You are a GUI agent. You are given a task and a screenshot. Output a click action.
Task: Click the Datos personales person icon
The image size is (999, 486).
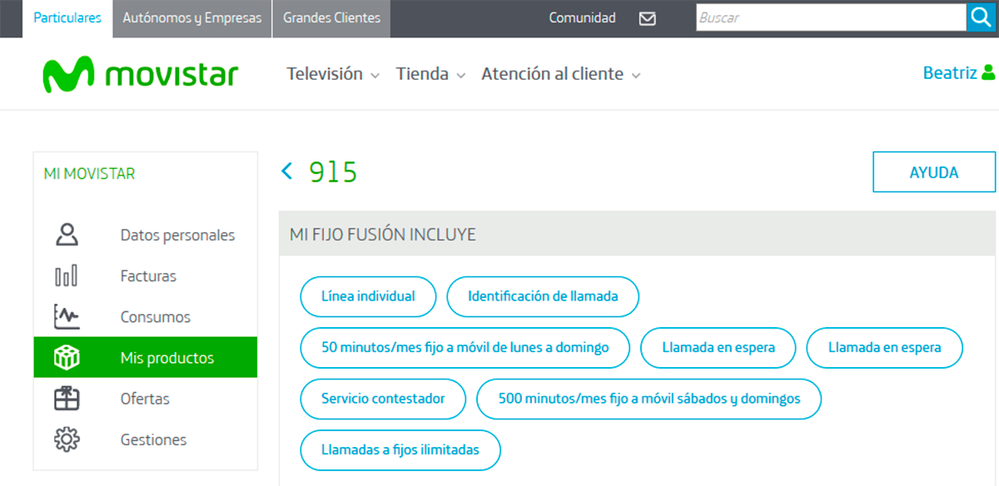tap(67, 235)
